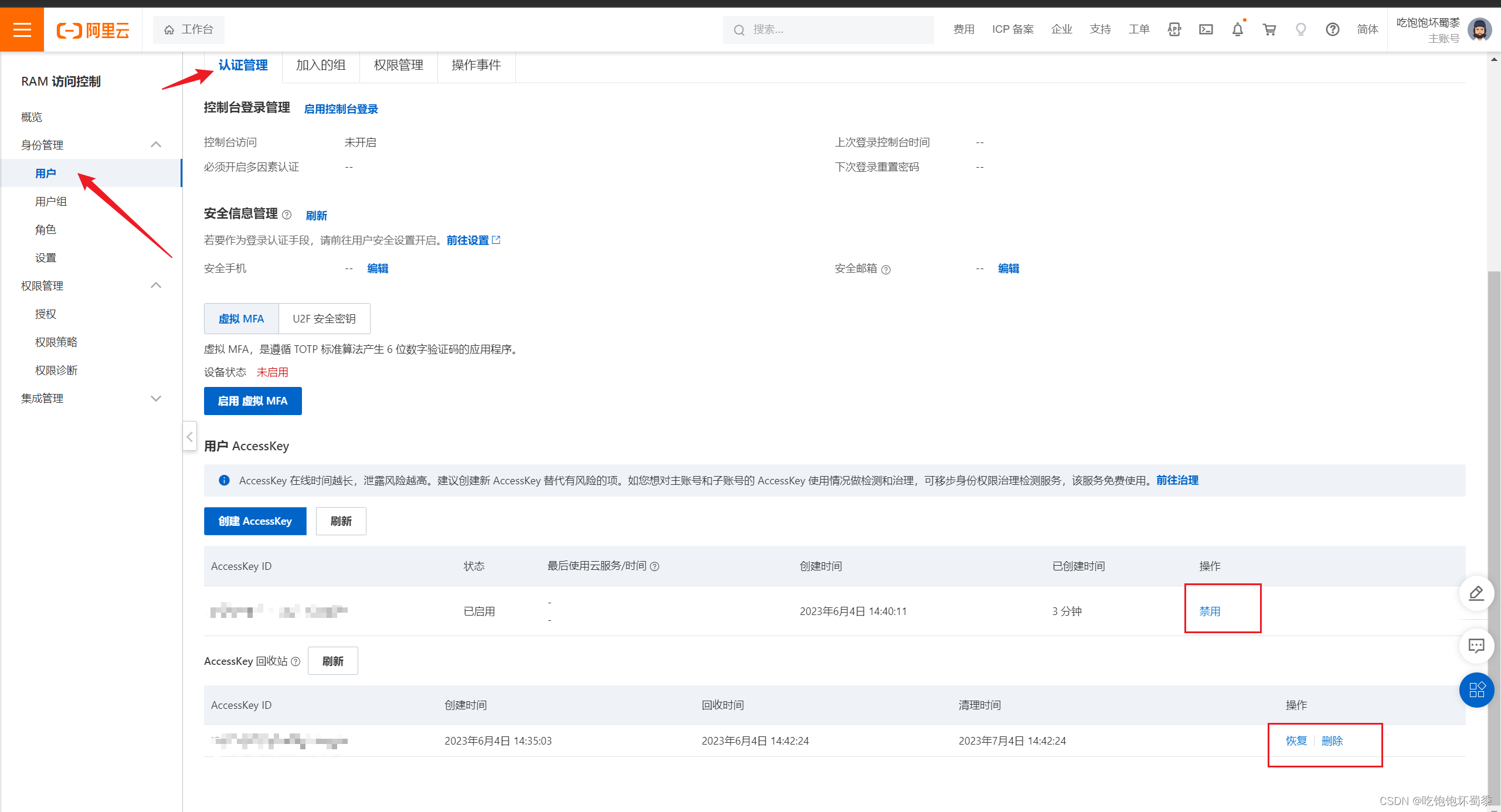The width and height of the screenshot is (1501, 812).
Task: Open the feedback comment bubble icon
Action: [x=1477, y=646]
